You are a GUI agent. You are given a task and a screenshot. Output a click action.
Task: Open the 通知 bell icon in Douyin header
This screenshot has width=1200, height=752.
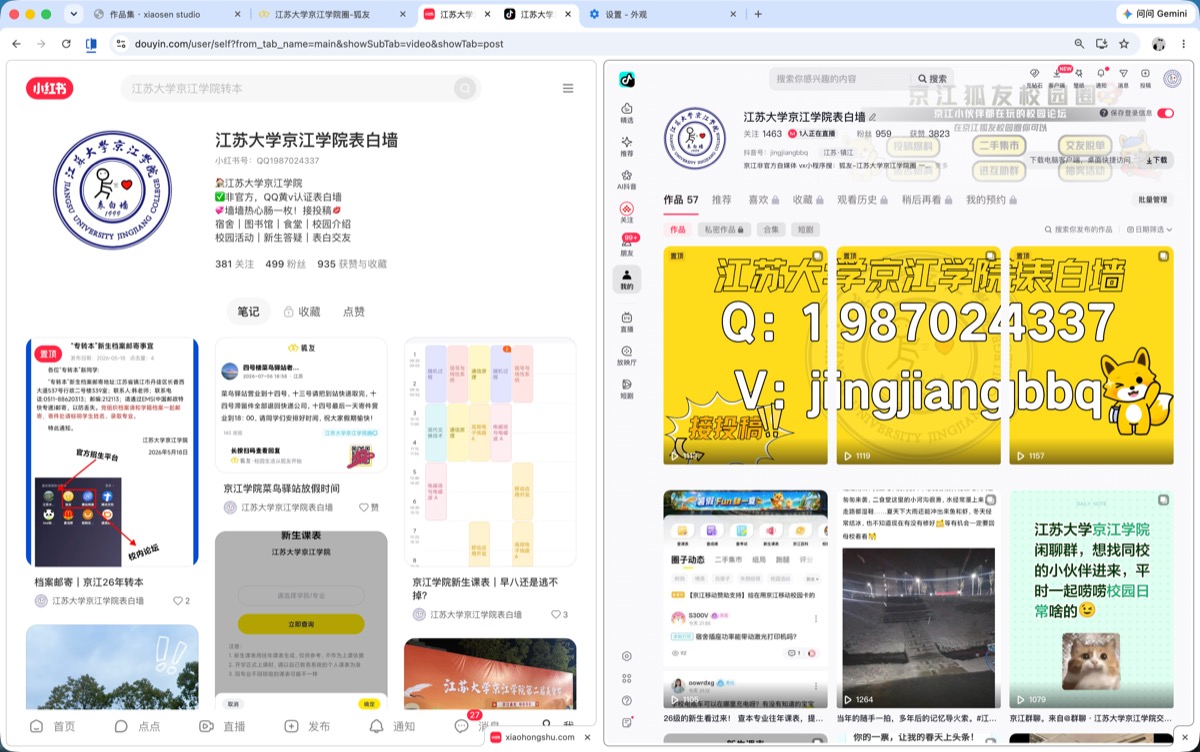pyautogui.click(x=1101, y=74)
